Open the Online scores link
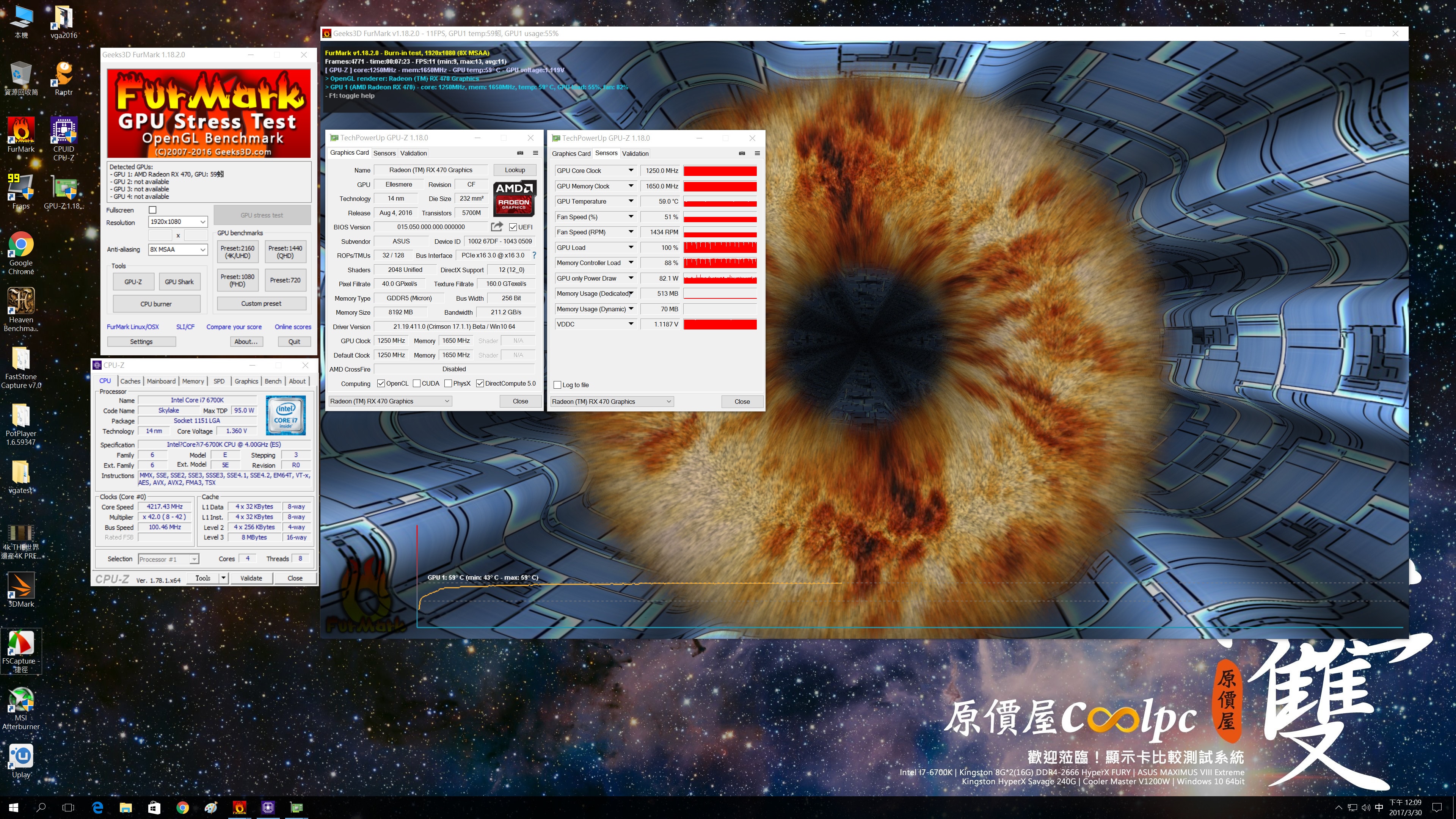Viewport: 1456px width, 819px height. [293, 327]
